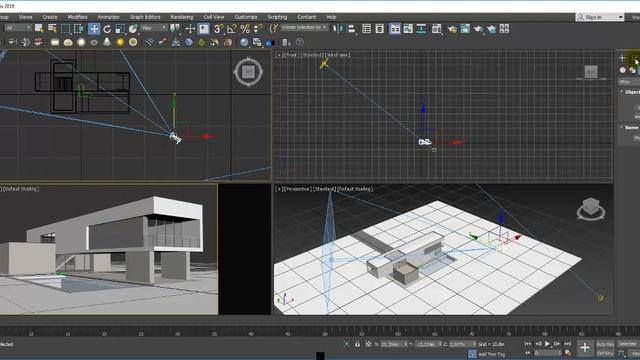This screenshot has width=640, height=360.
Task: Click the Select and Place tool
Action: (133, 29)
